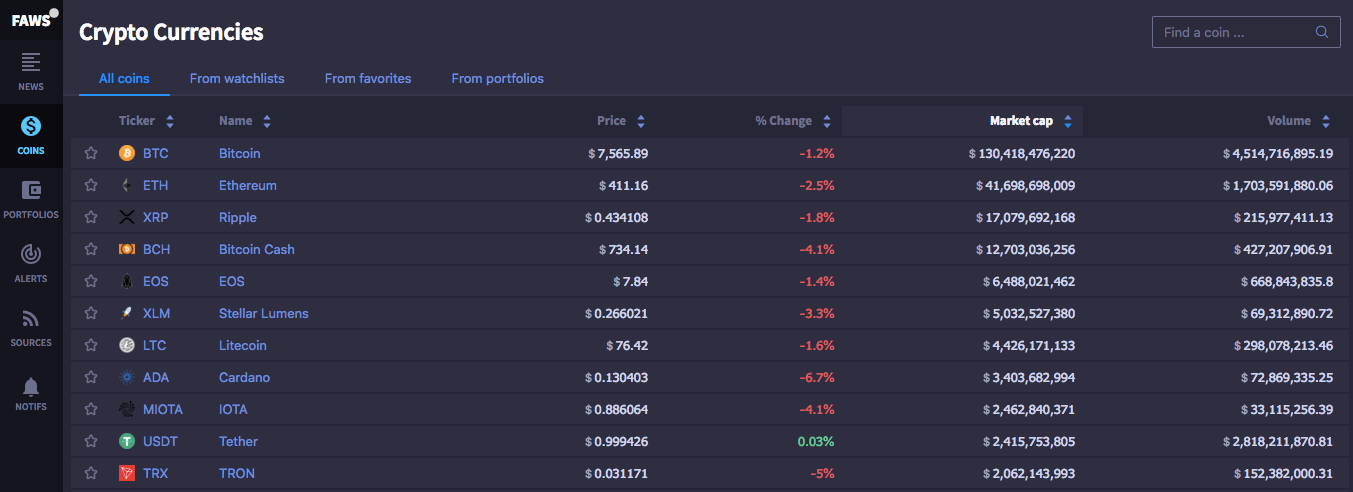Screen dimensions: 1353x492
Task: Click TRON volume 152,382,000.31
Action: 1283,473
